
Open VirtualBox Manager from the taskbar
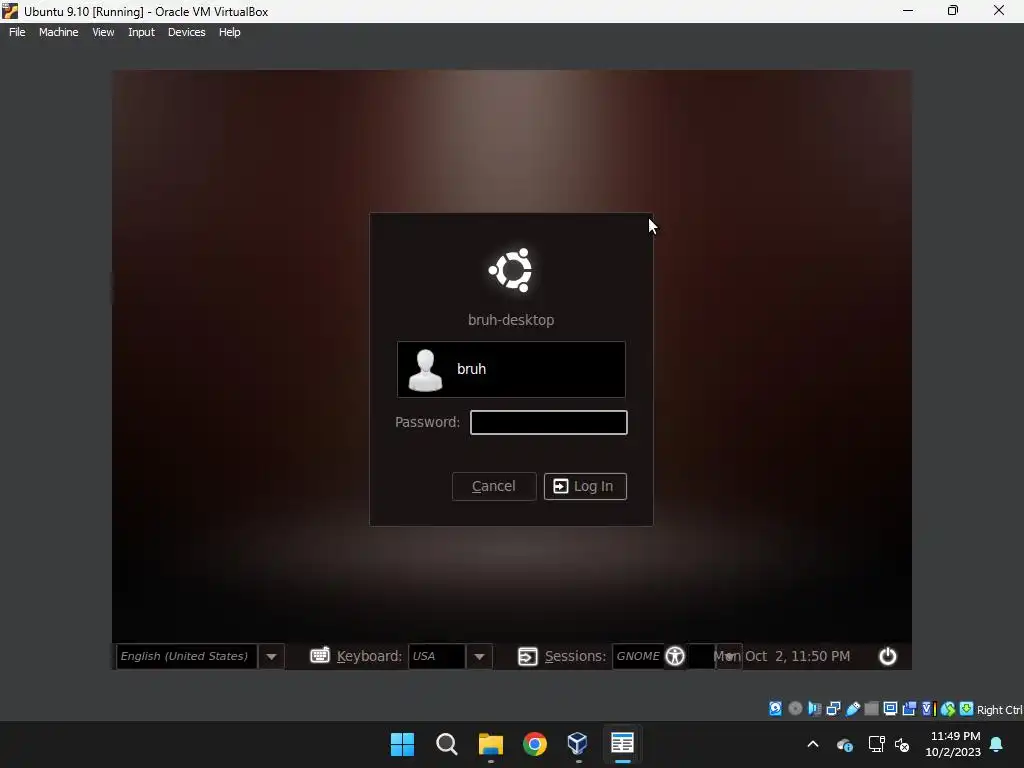coord(578,744)
